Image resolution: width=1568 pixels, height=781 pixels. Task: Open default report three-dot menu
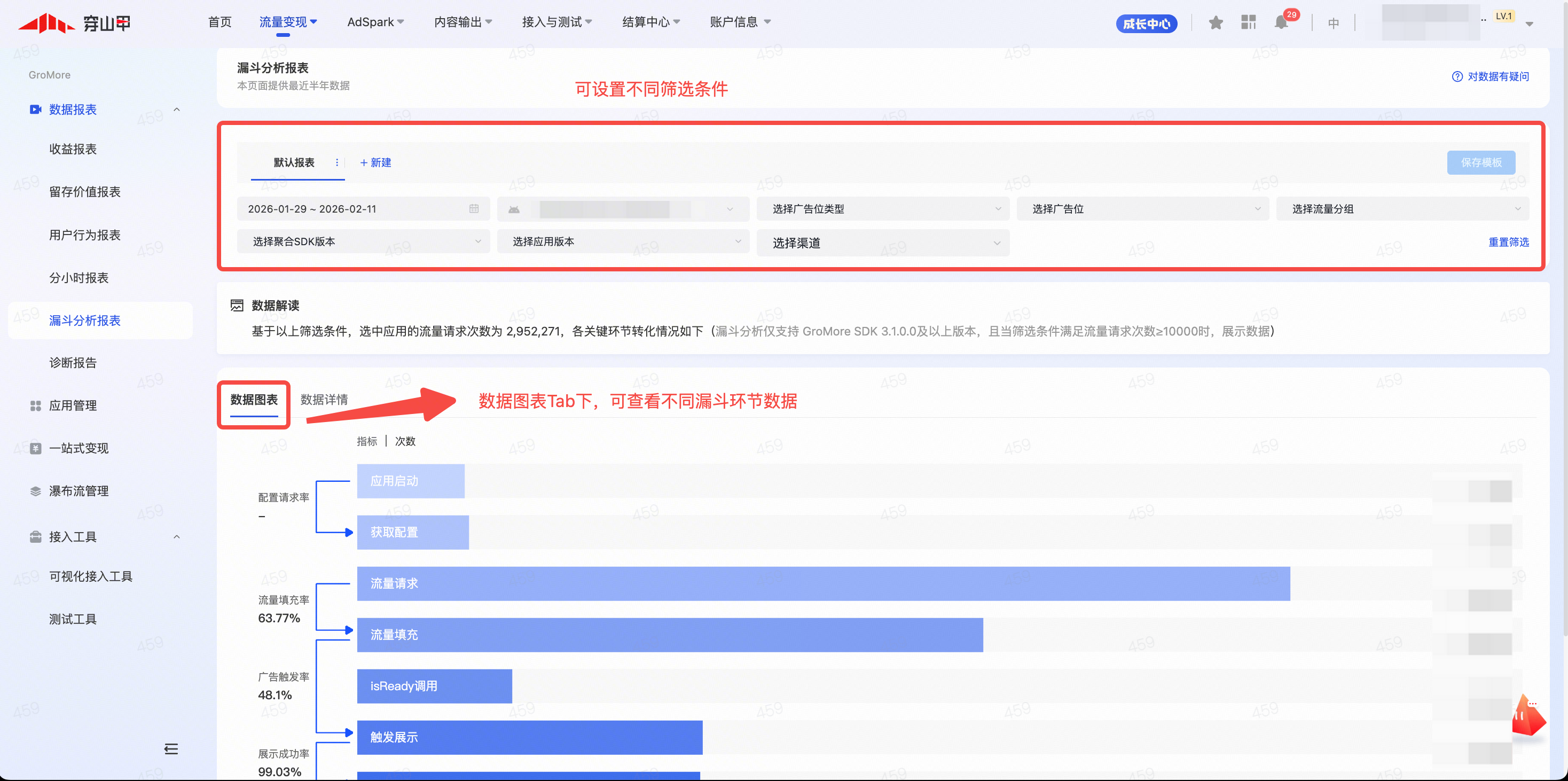point(336,162)
